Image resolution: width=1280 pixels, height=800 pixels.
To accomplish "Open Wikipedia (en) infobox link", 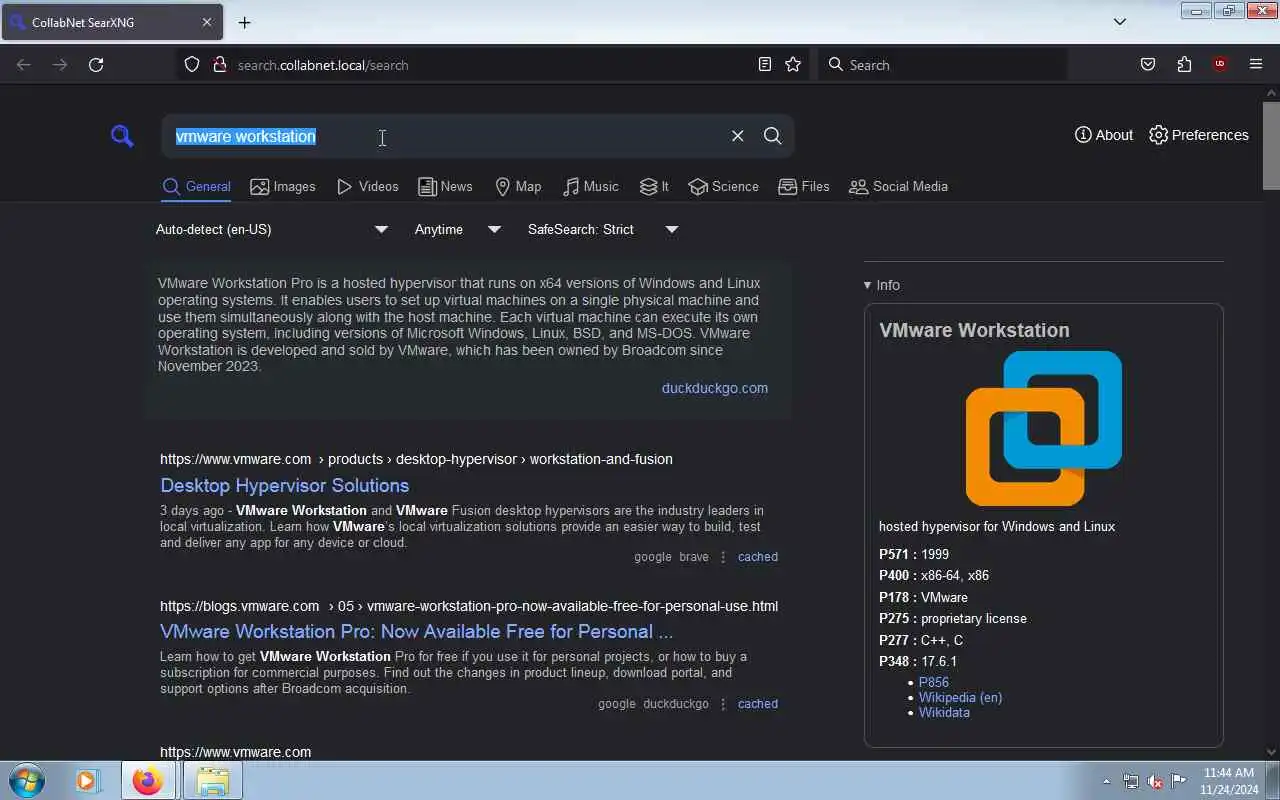I will [x=960, y=697].
